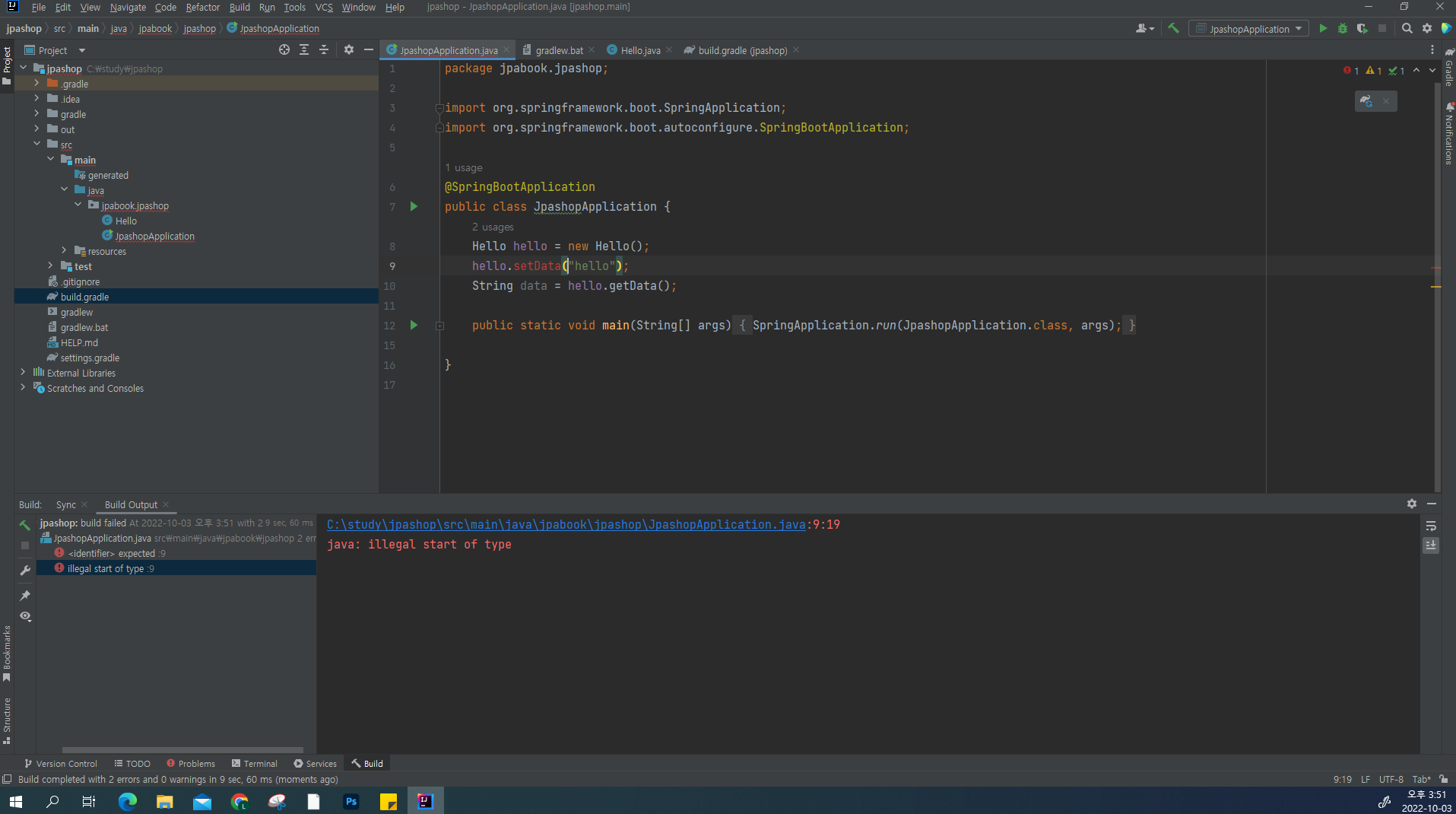Viewport: 1456px width, 814px height.
Task: Click the Run button in top toolbar
Action: coord(1323,28)
